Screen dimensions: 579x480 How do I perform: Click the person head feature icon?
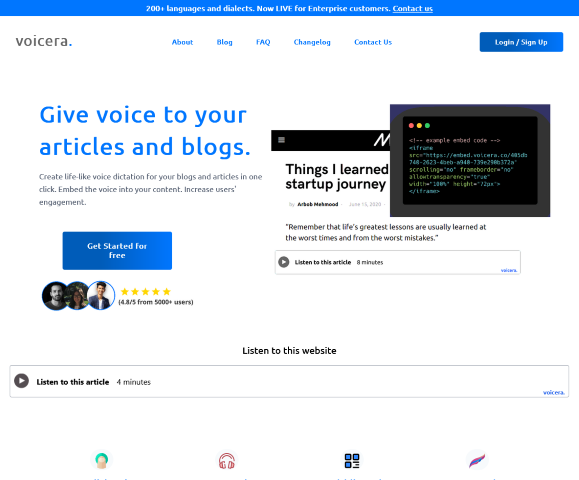[102, 460]
